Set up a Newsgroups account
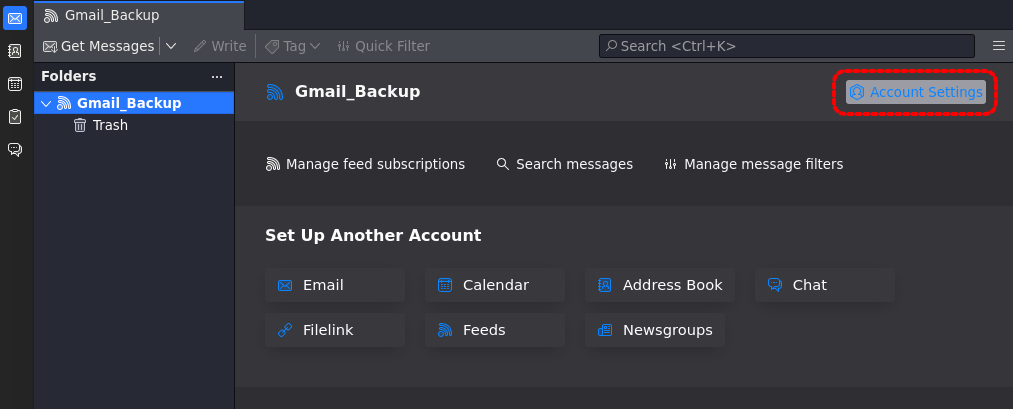Screen dimensions: 1013x409 (655, 330)
